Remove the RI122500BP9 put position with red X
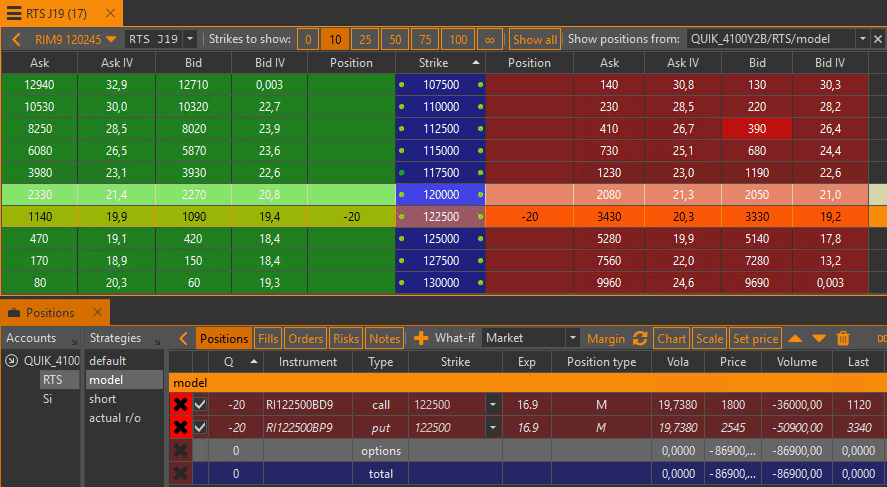887x487 pixels. click(x=181, y=428)
